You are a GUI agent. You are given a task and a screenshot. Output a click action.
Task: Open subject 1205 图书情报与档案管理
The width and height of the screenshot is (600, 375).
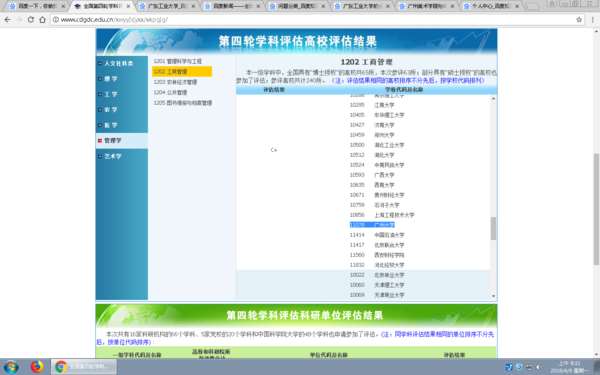click(x=183, y=103)
